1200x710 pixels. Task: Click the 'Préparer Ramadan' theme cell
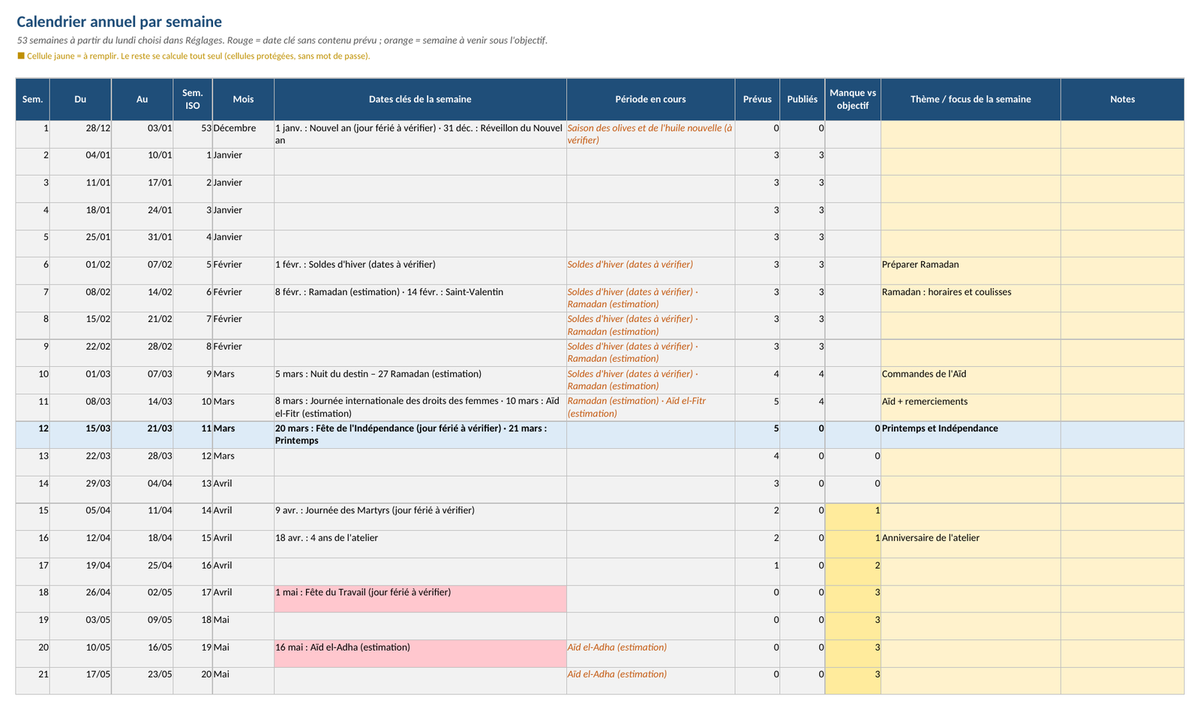coord(971,271)
